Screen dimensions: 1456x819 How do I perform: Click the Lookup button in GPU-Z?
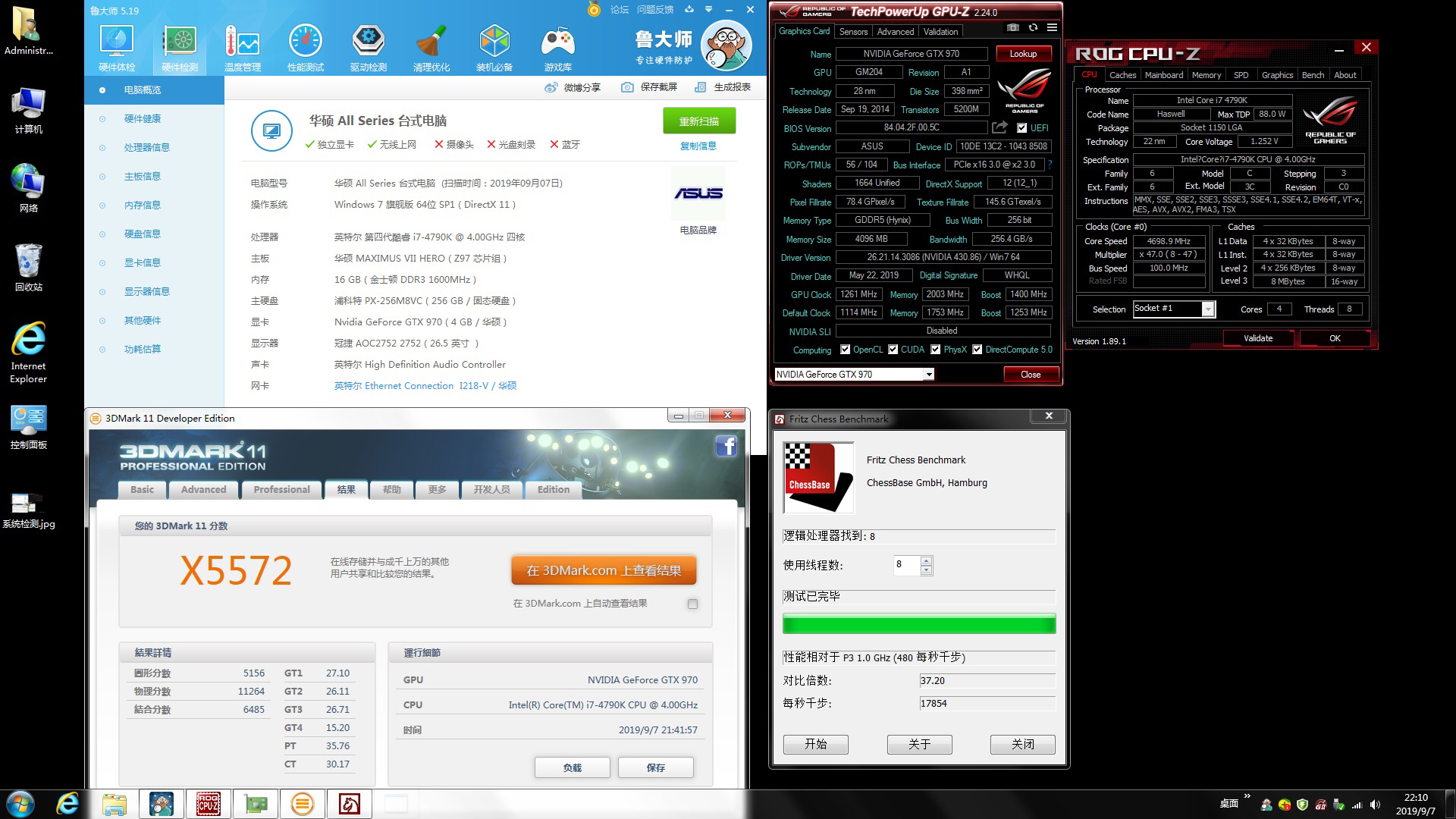click(x=1022, y=54)
